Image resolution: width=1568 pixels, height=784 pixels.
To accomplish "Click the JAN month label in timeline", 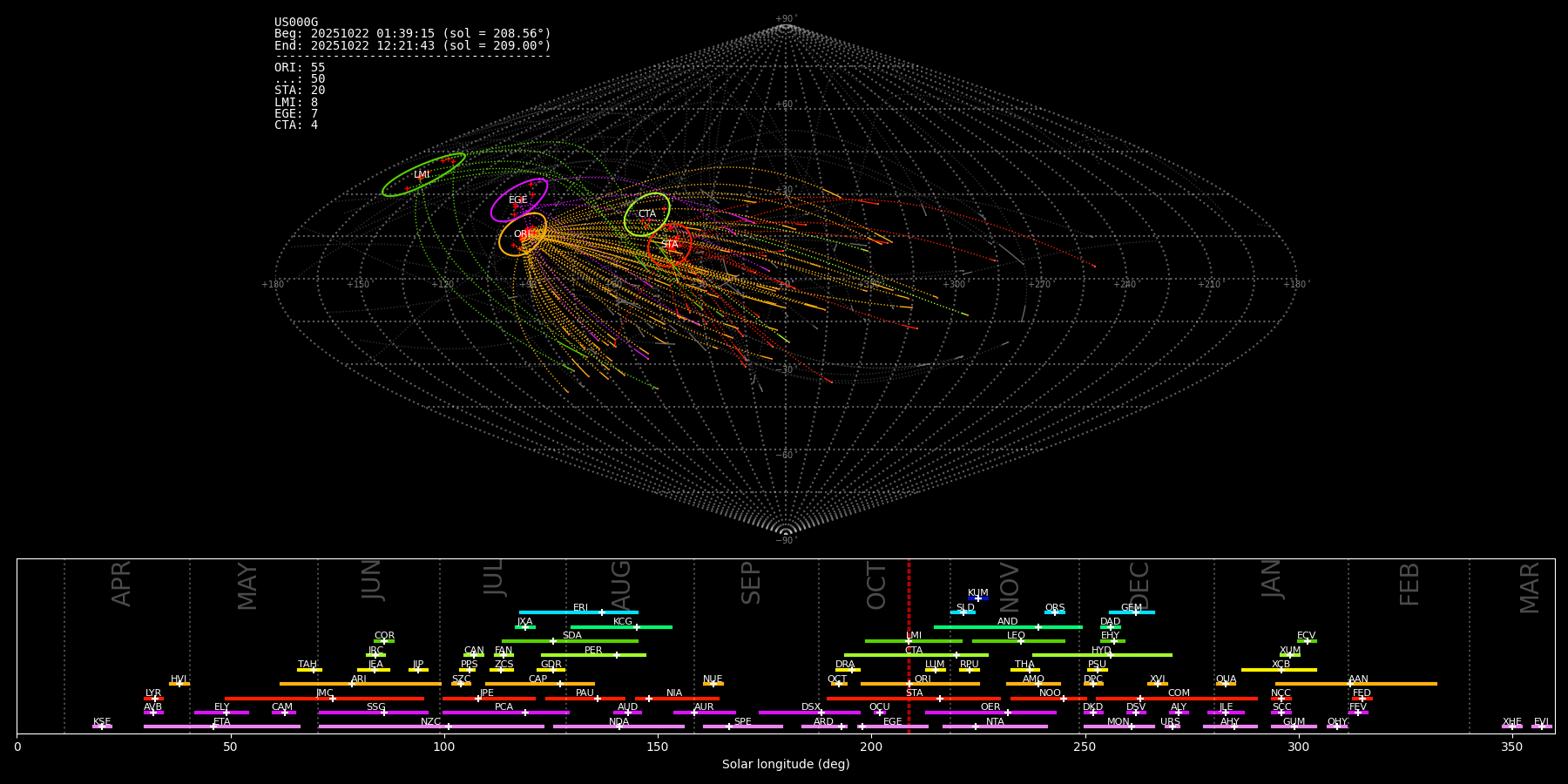I will (1273, 579).
